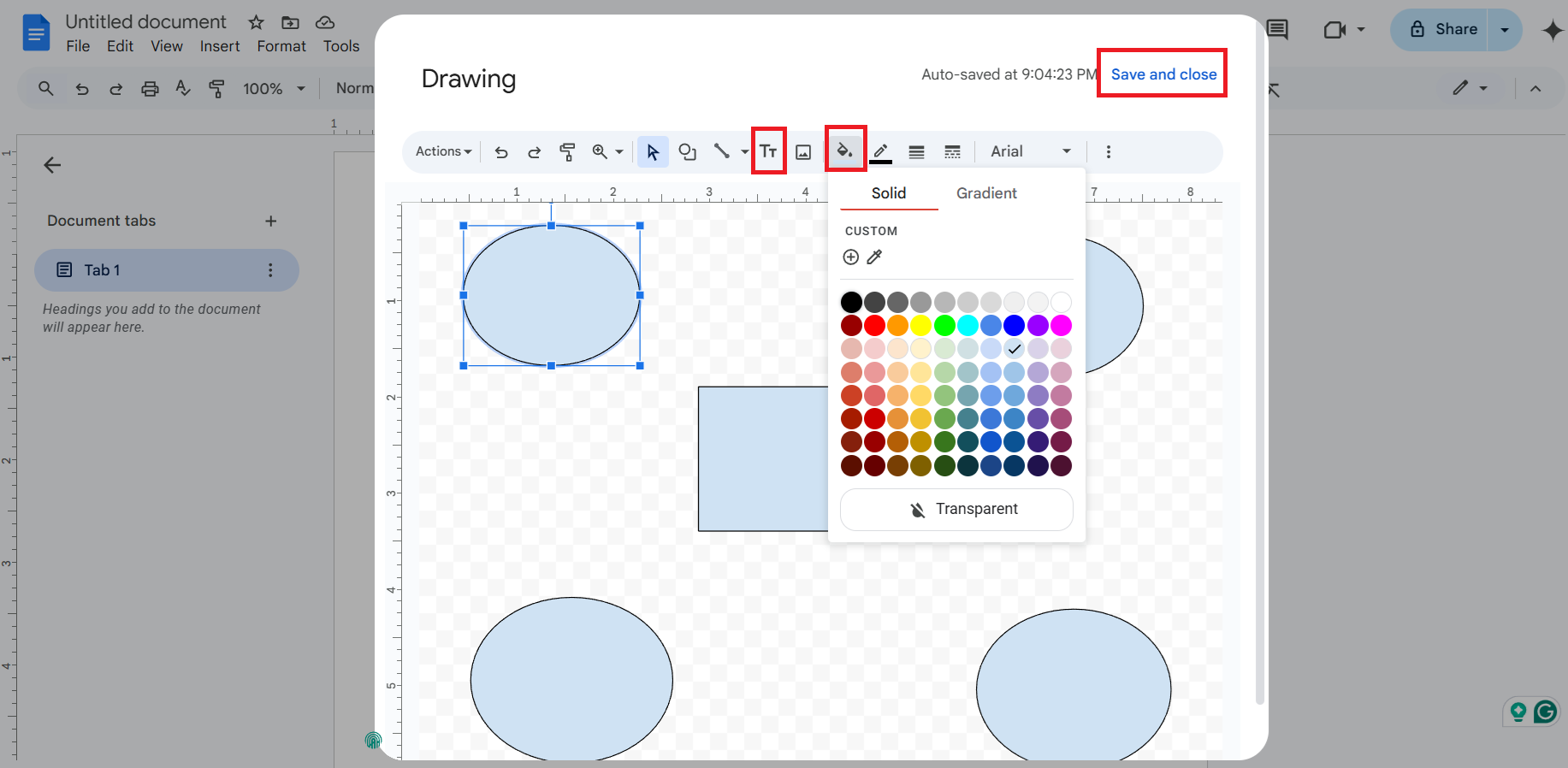
Task: Pick a custom color with the eyedropper
Action: point(874,257)
